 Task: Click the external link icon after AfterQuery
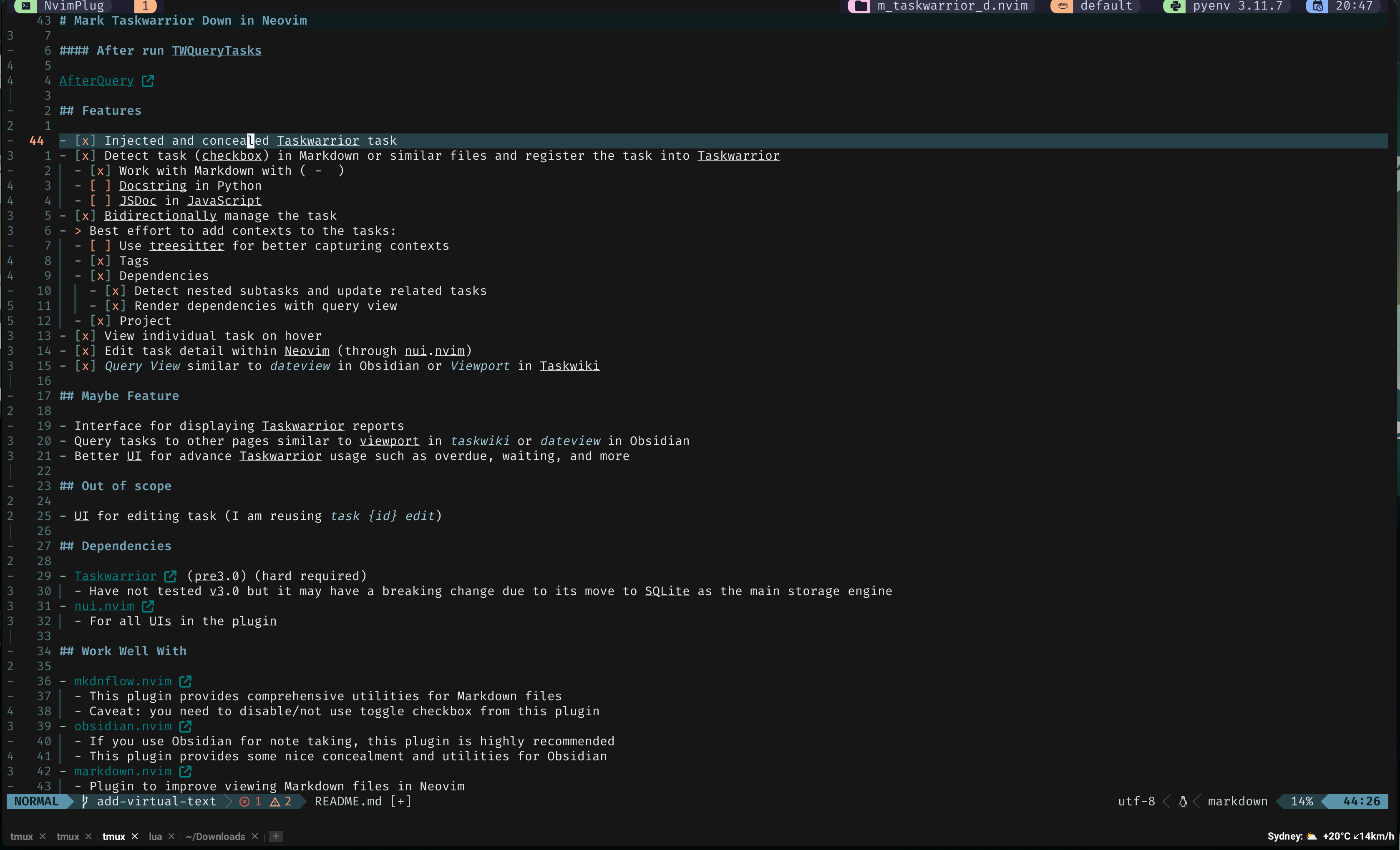(148, 80)
